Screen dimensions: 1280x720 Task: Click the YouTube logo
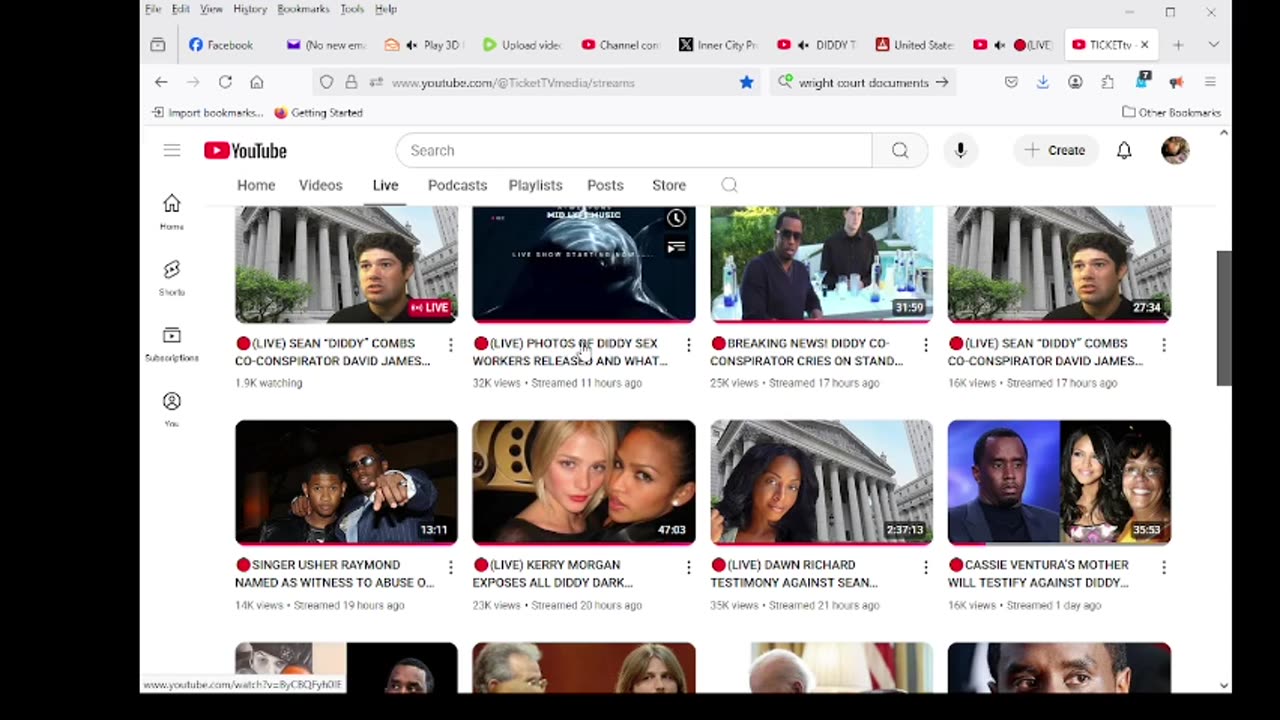245,150
